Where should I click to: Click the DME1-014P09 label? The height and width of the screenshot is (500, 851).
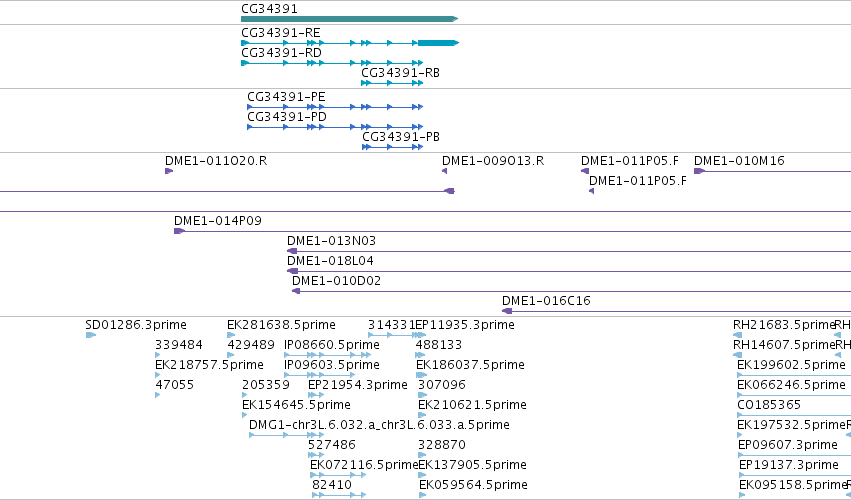[218, 221]
